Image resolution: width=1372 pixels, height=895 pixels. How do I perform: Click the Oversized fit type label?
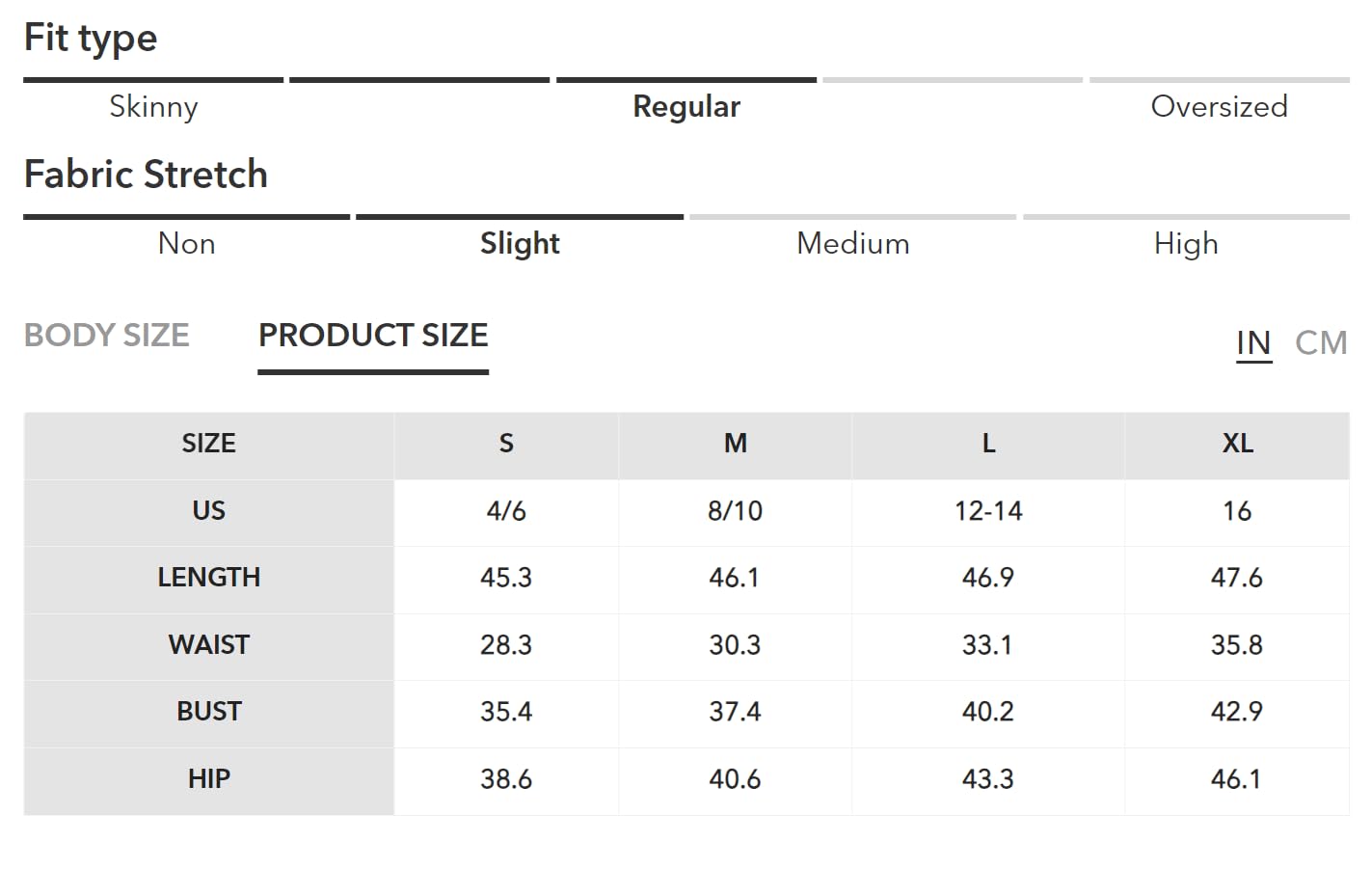[x=1219, y=106]
